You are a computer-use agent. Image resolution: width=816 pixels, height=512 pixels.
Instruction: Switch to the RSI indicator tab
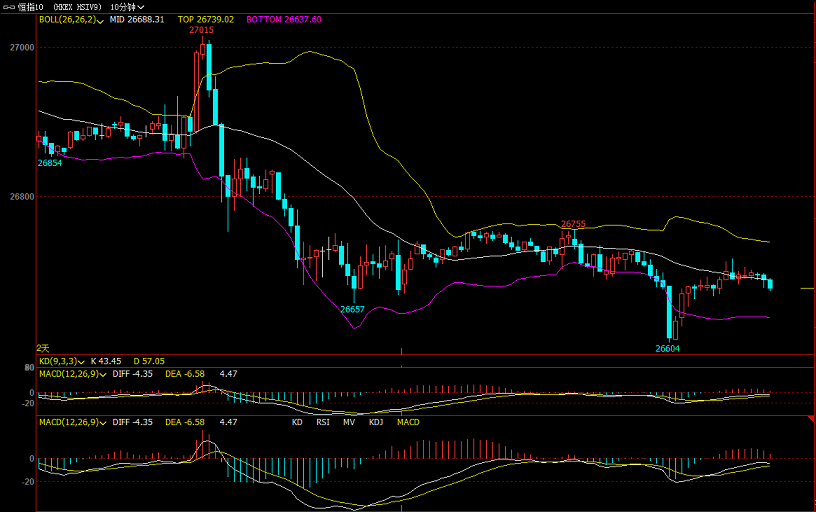tap(323, 423)
